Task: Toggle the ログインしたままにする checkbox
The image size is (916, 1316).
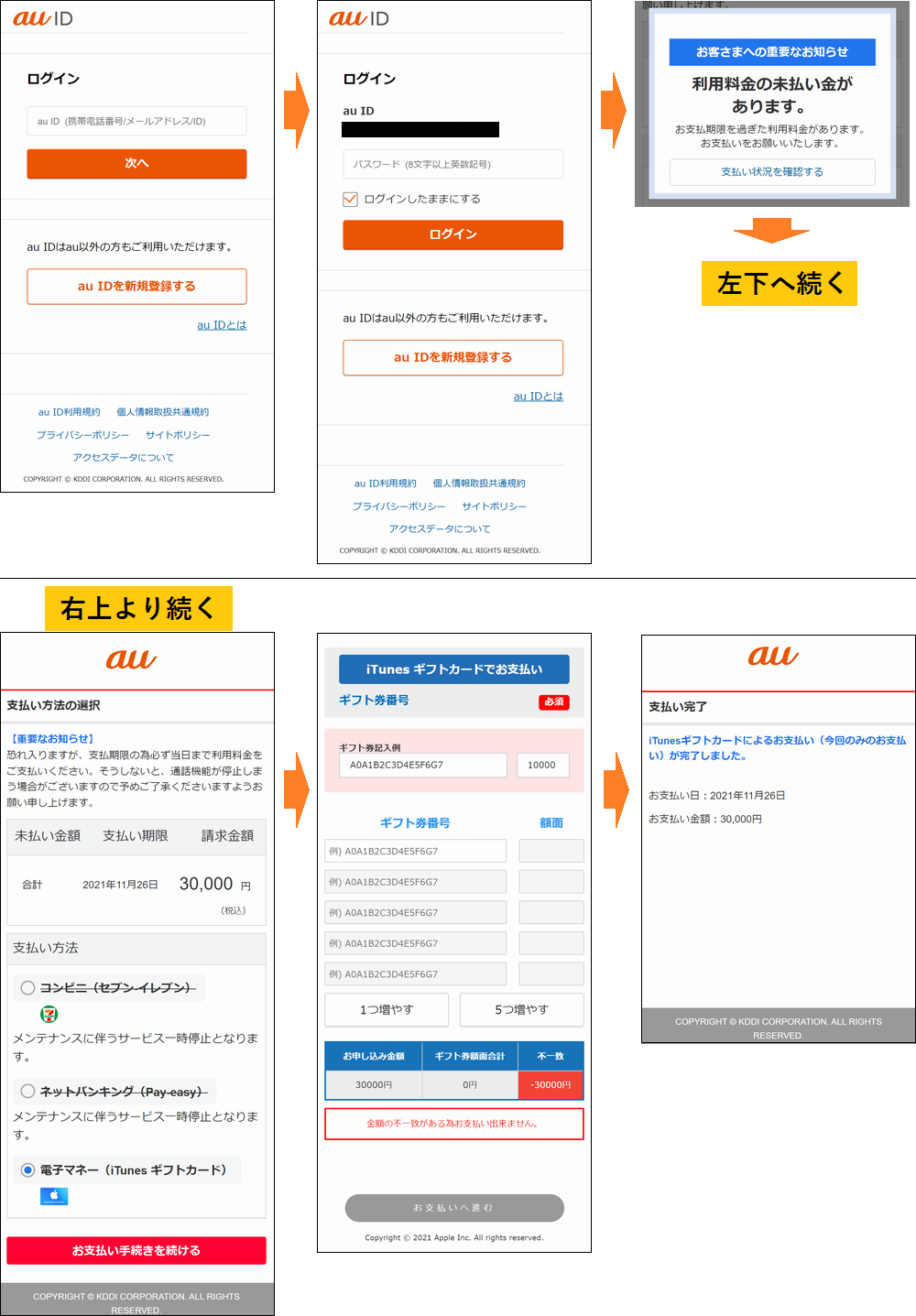Action: click(350, 199)
